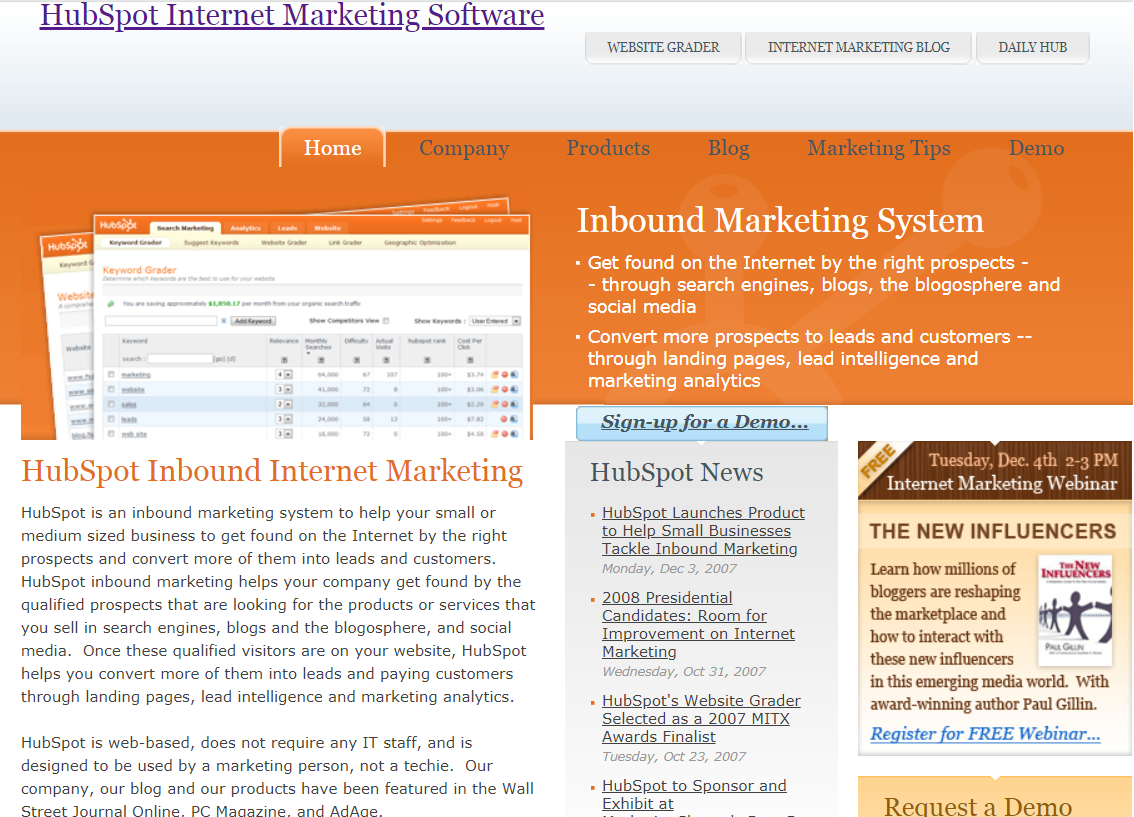Go to the Demo navigation tab
1134x817 pixels.
click(1036, 148)
